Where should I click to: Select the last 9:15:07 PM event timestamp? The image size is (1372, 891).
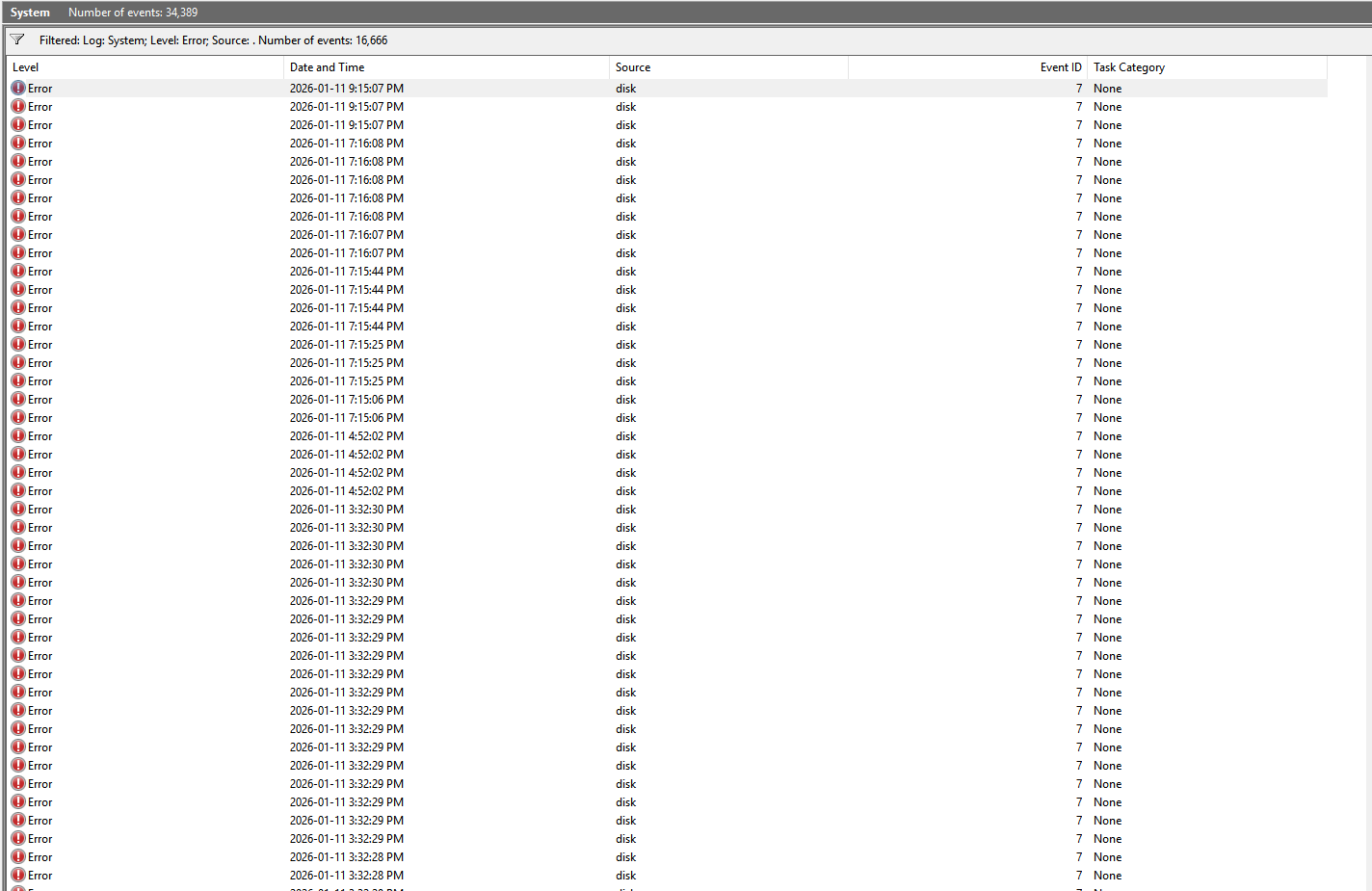[347, 125]
